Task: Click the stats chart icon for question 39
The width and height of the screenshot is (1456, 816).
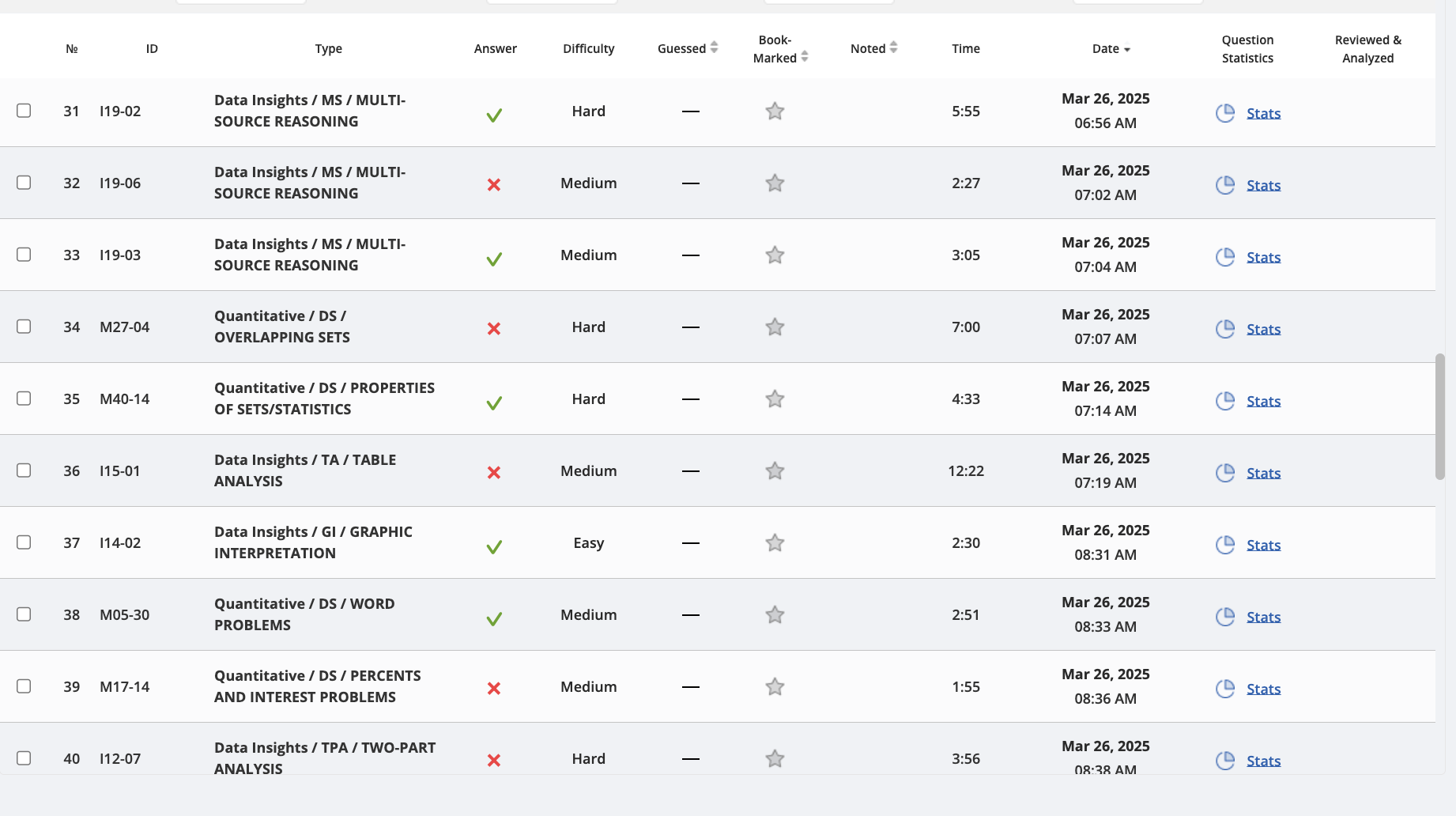Action: (x=1225, y=689)
